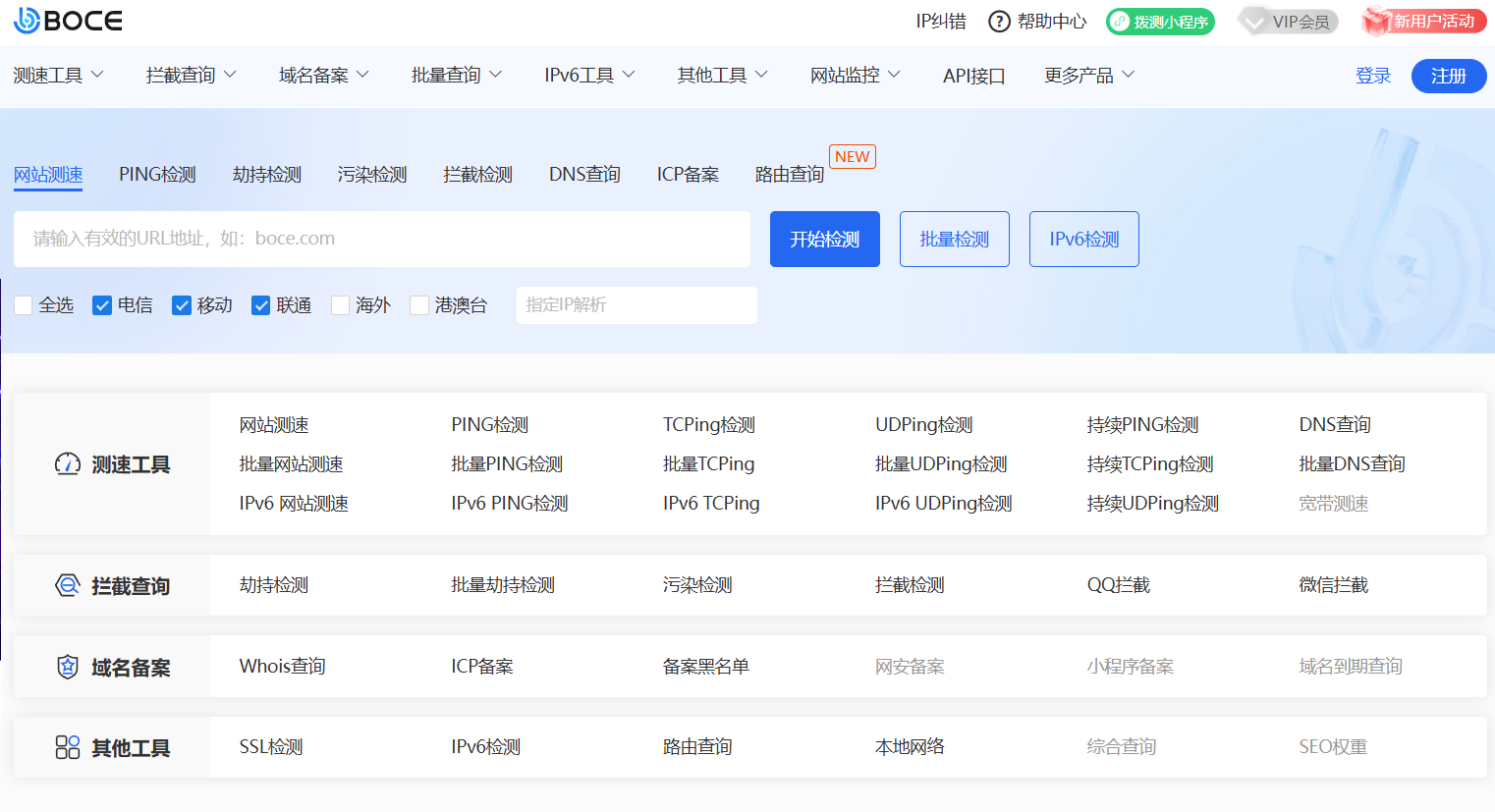Viewport: 1495px width, 812px height.
Task: Toggle the 全选 checkbox
Action: (x=24, y=305)
